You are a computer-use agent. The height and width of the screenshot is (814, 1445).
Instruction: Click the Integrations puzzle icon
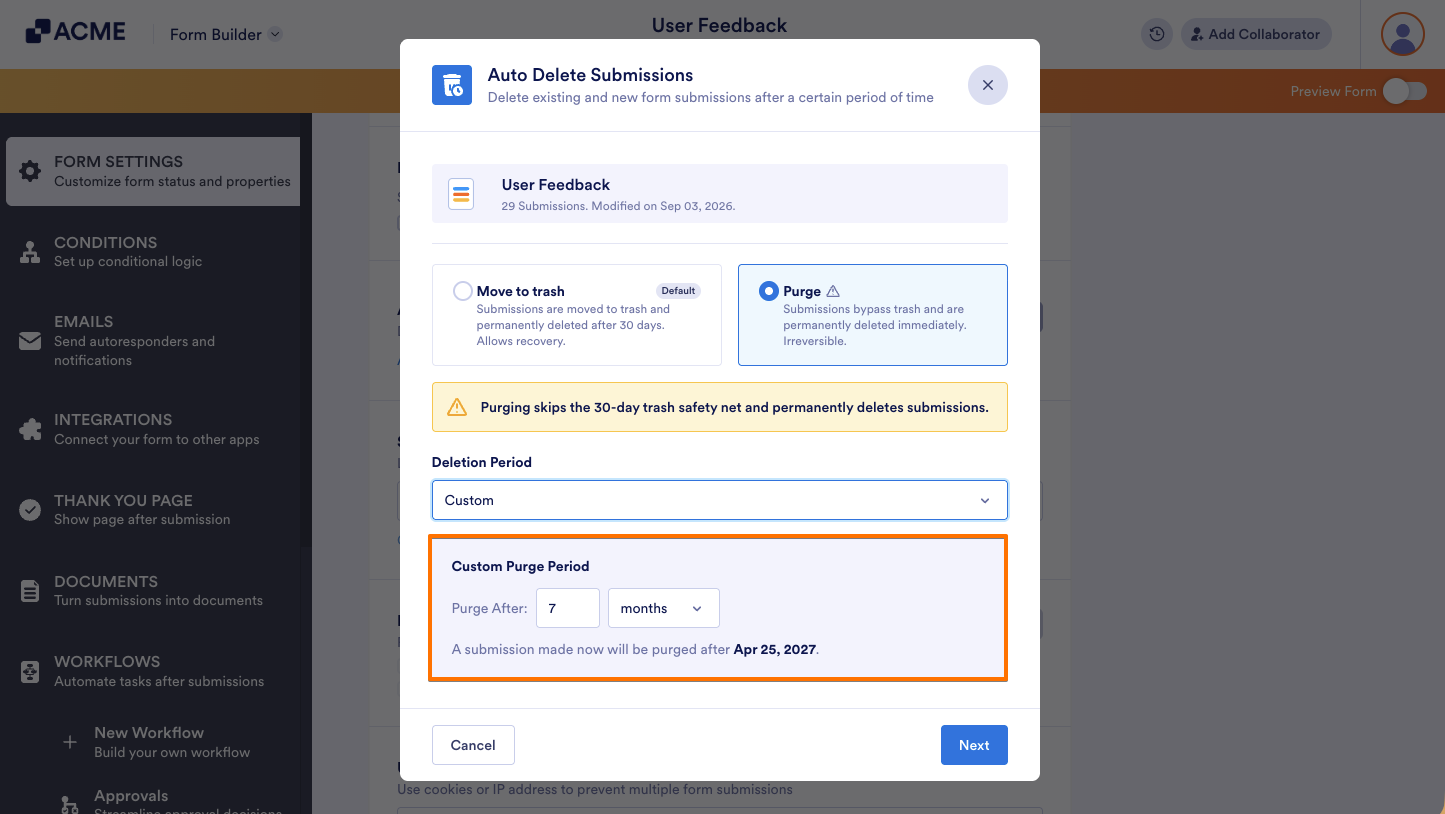tap(30, 430)
